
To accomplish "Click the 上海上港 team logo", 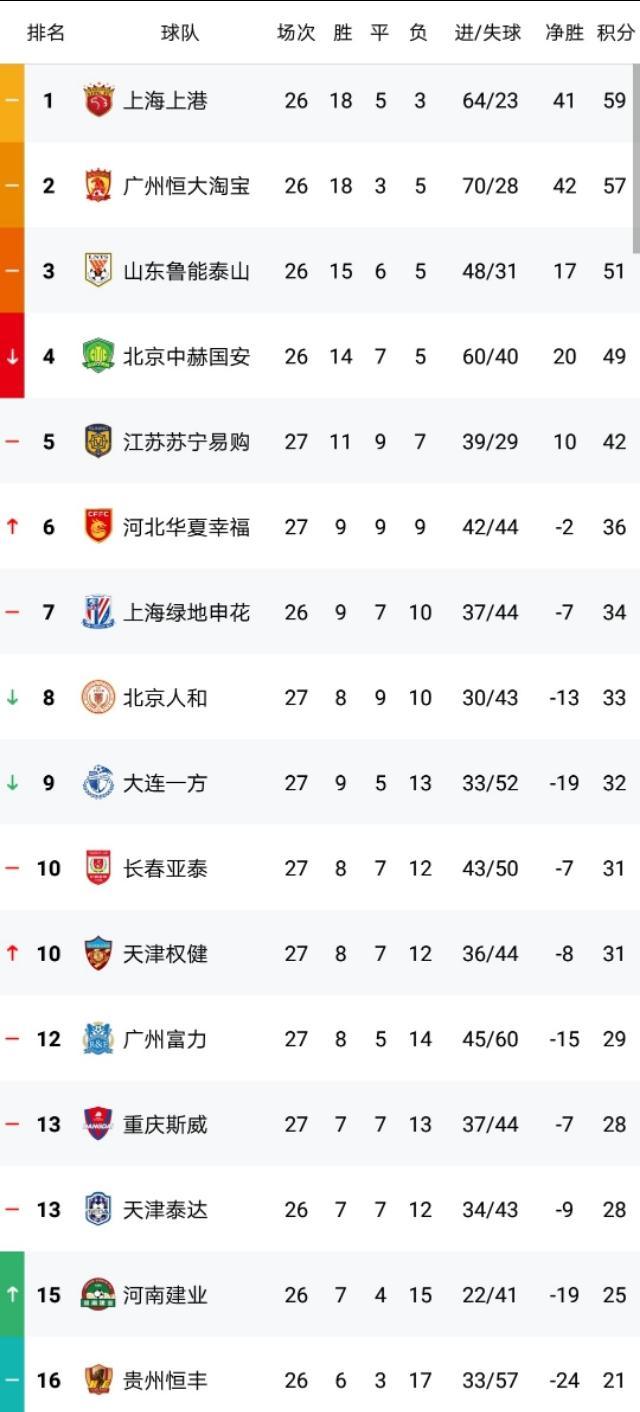I will tap(98, 100).
